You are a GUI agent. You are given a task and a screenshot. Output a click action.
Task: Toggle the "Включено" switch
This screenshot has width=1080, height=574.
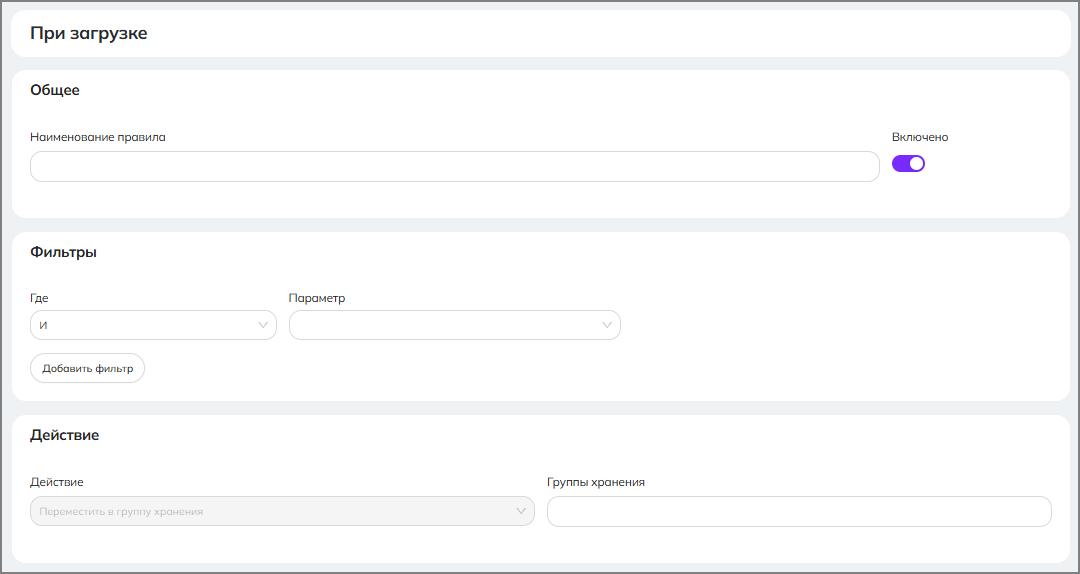(x=908, y=164)
